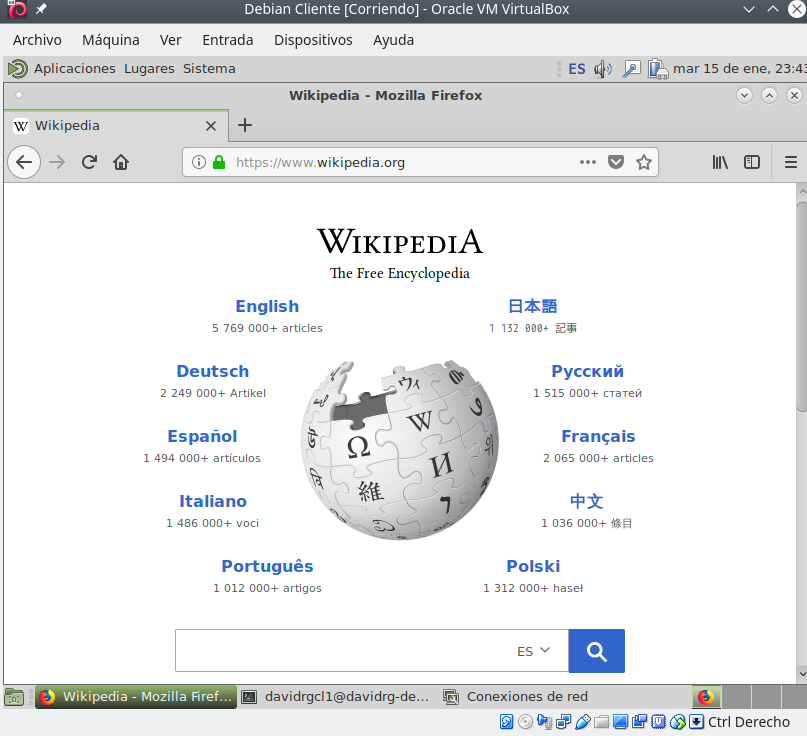Click the vertical page scrollbar

[801, 307]
